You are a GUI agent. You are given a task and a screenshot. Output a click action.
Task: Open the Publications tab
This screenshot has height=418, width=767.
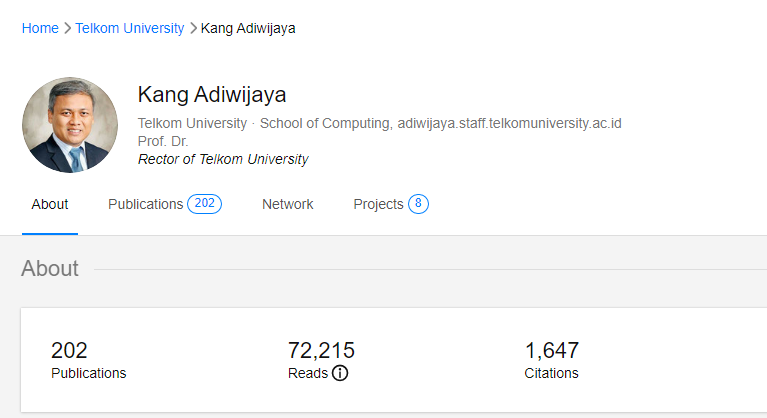(x=146, y=204)
